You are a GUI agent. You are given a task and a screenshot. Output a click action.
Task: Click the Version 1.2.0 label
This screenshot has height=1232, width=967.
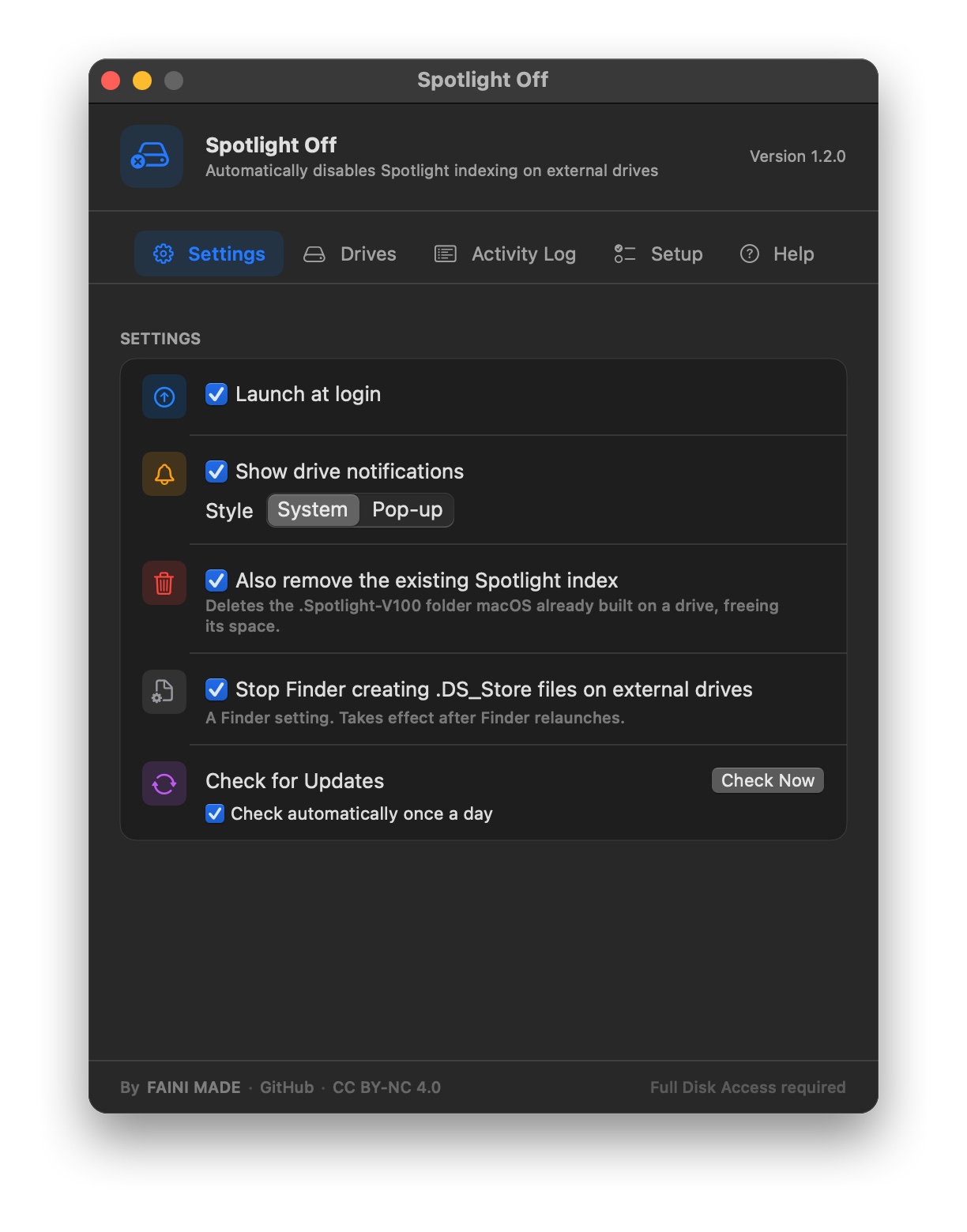point(797,156)
